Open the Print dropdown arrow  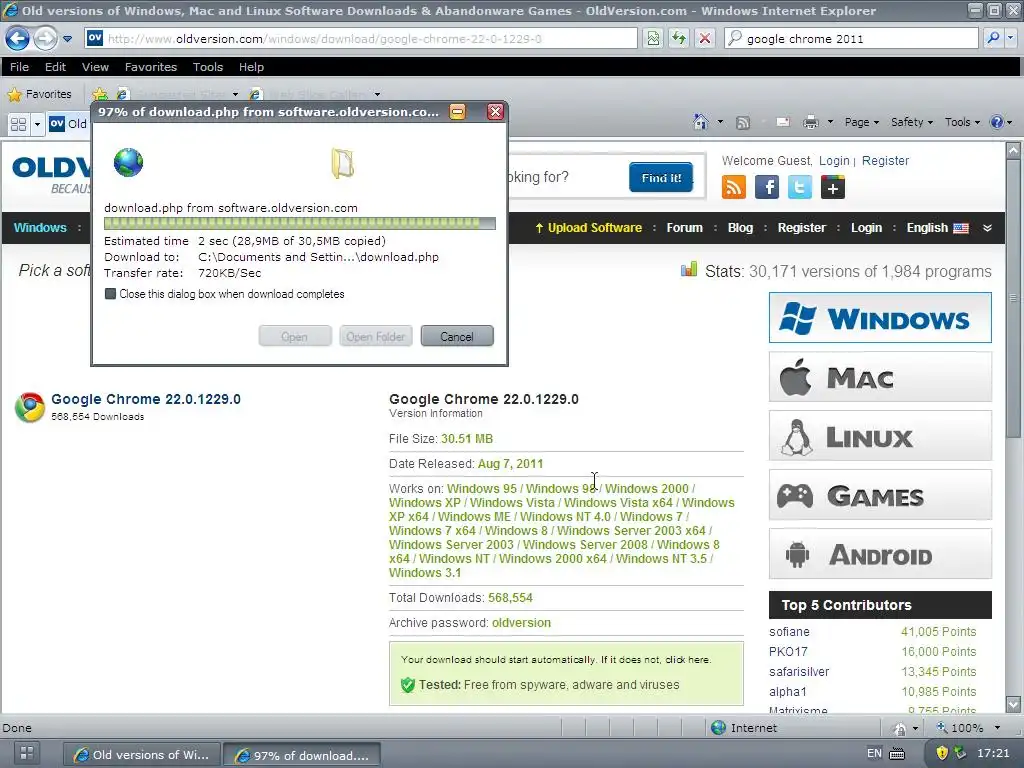click(830, 122)
